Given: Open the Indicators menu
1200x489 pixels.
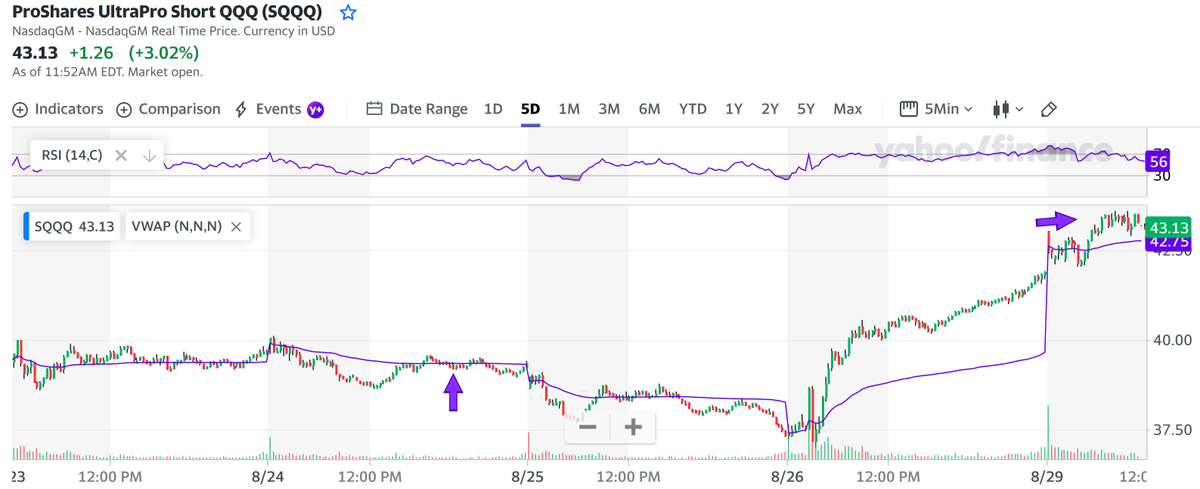Looking at the screenshot, I should pyautogui.click(x=58, y=109).
